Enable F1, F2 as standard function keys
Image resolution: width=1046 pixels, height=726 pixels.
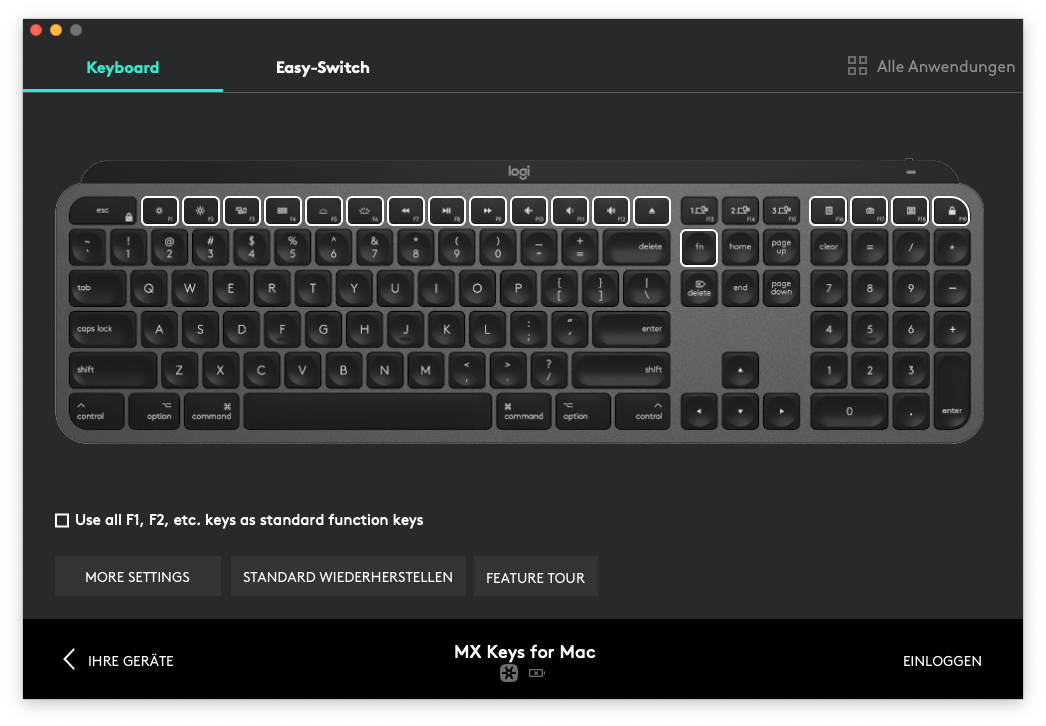pyautogui.click(x=62, y=520)
